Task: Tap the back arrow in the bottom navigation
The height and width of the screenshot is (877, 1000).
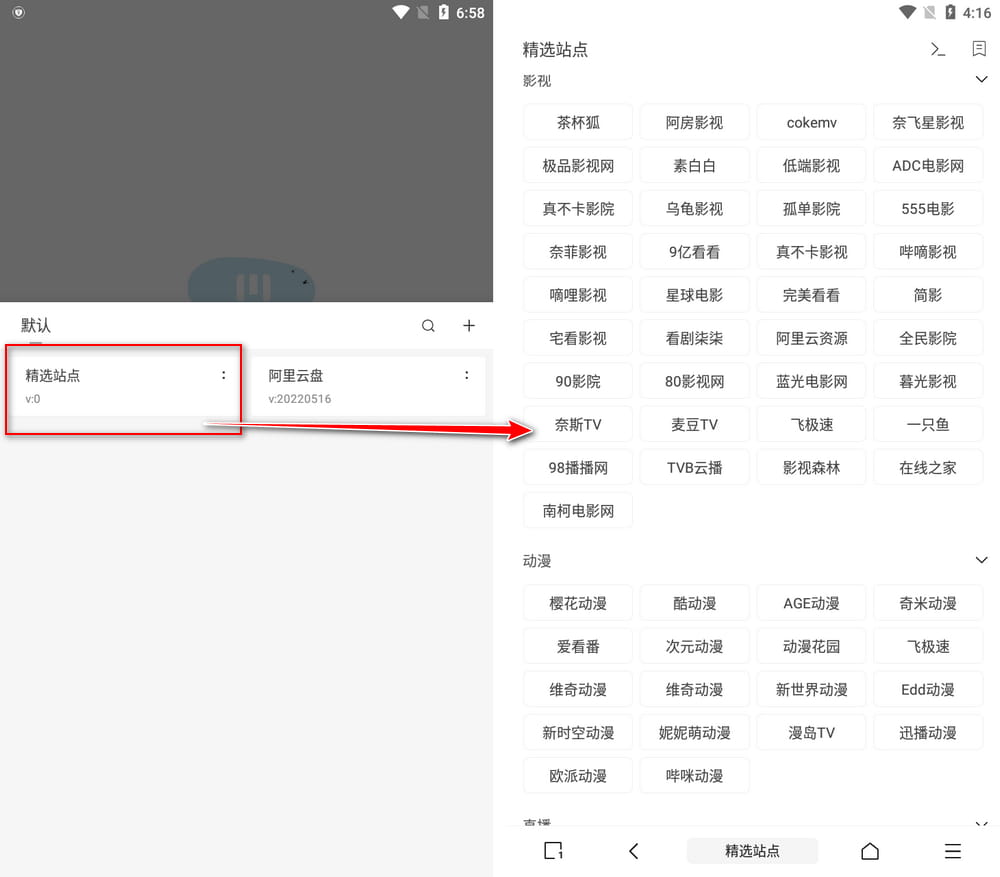Action: pyautogui.click(x=634, y=851)
